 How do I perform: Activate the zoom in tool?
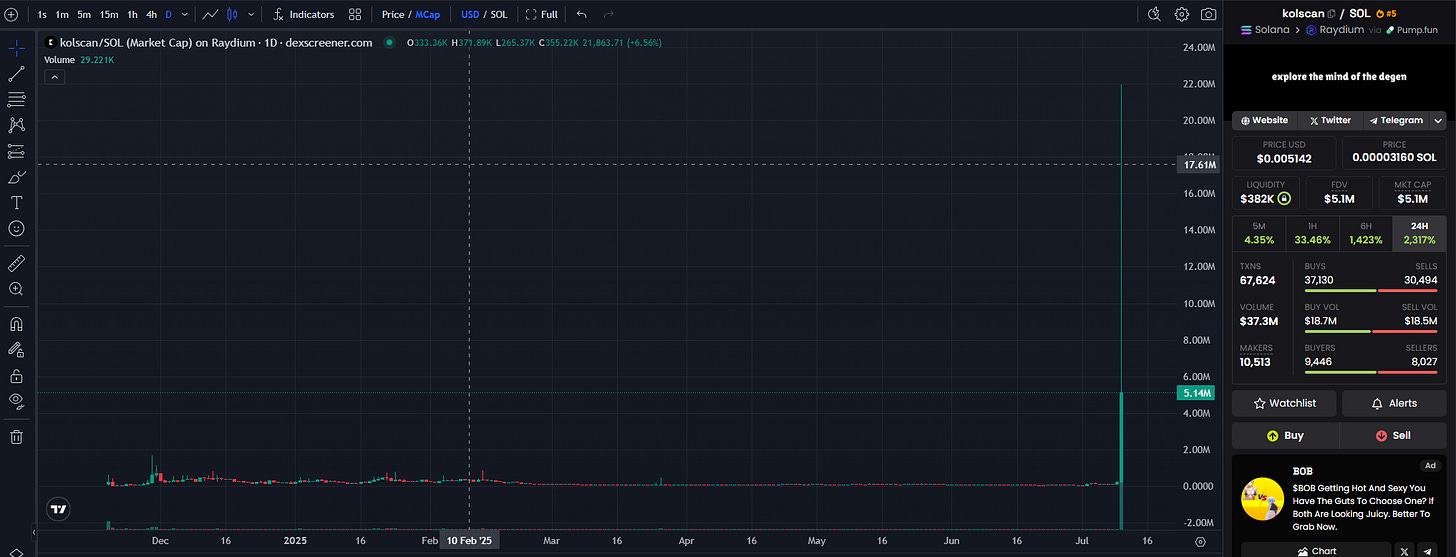(x=16, y=288)
